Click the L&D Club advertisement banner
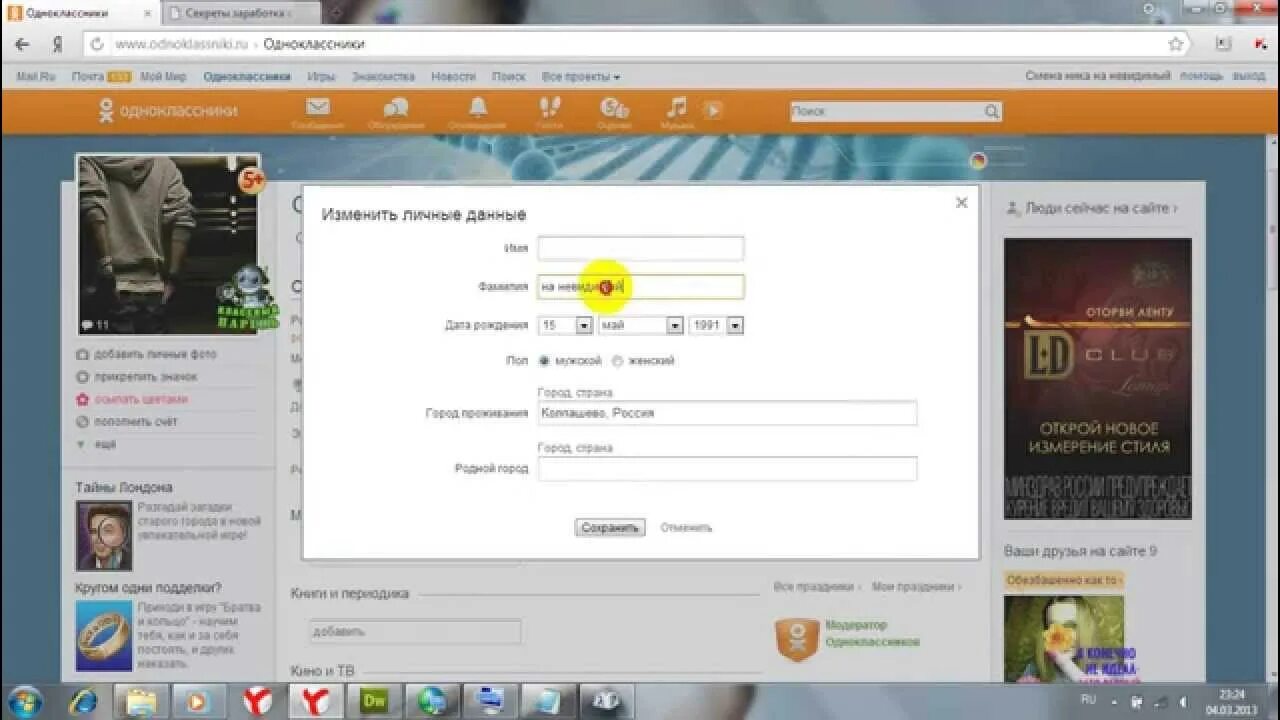 (1097, 378)
